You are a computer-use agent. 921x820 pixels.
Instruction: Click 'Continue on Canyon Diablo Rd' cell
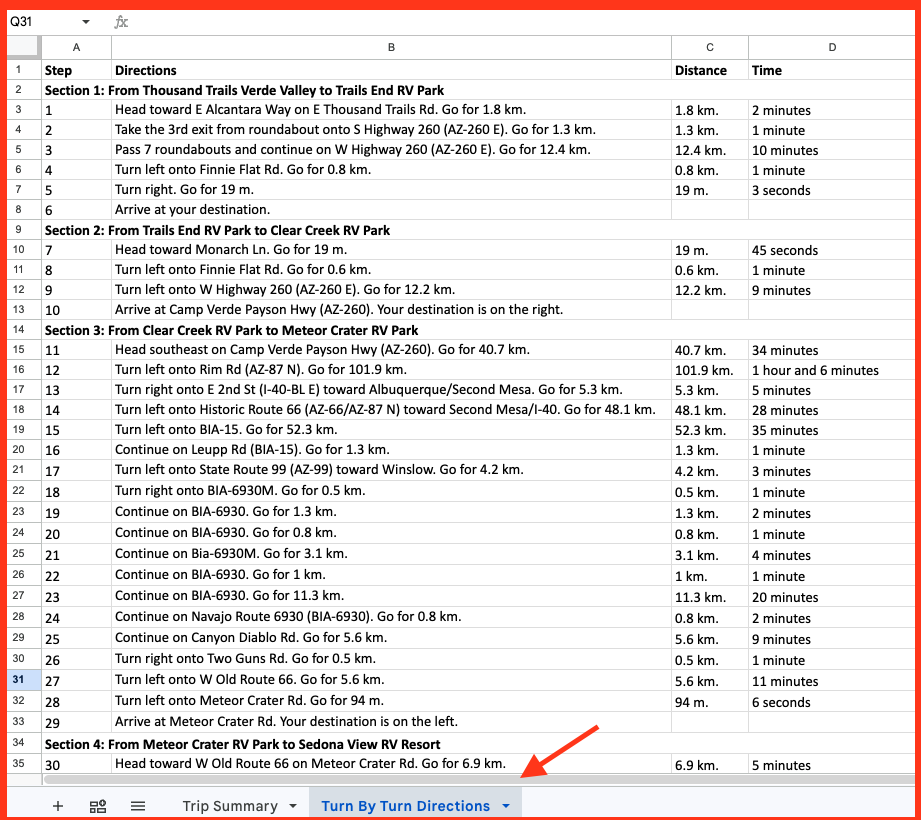tap(391, 637)
